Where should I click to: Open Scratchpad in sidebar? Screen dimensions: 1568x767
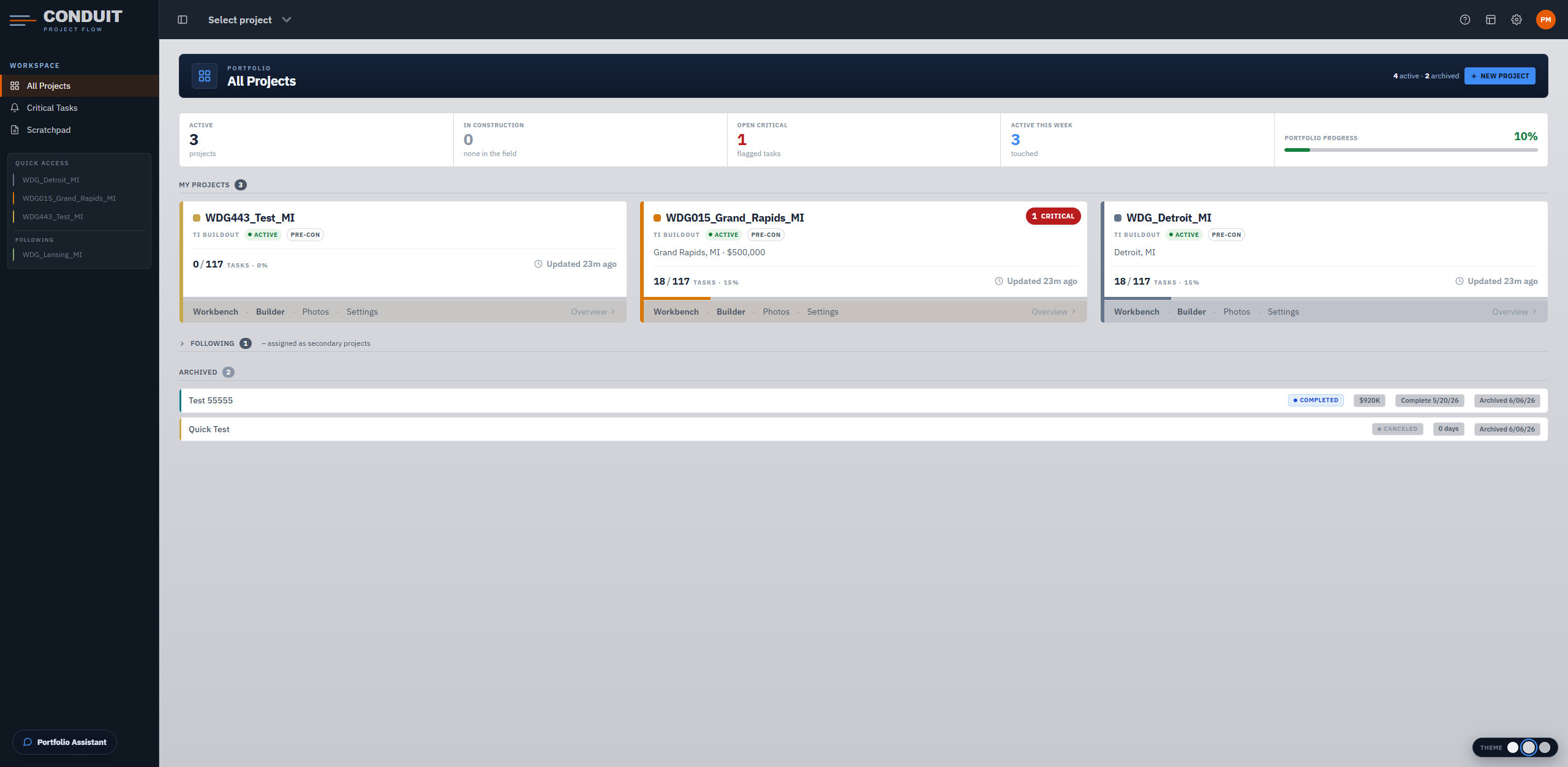click(80, 130)
